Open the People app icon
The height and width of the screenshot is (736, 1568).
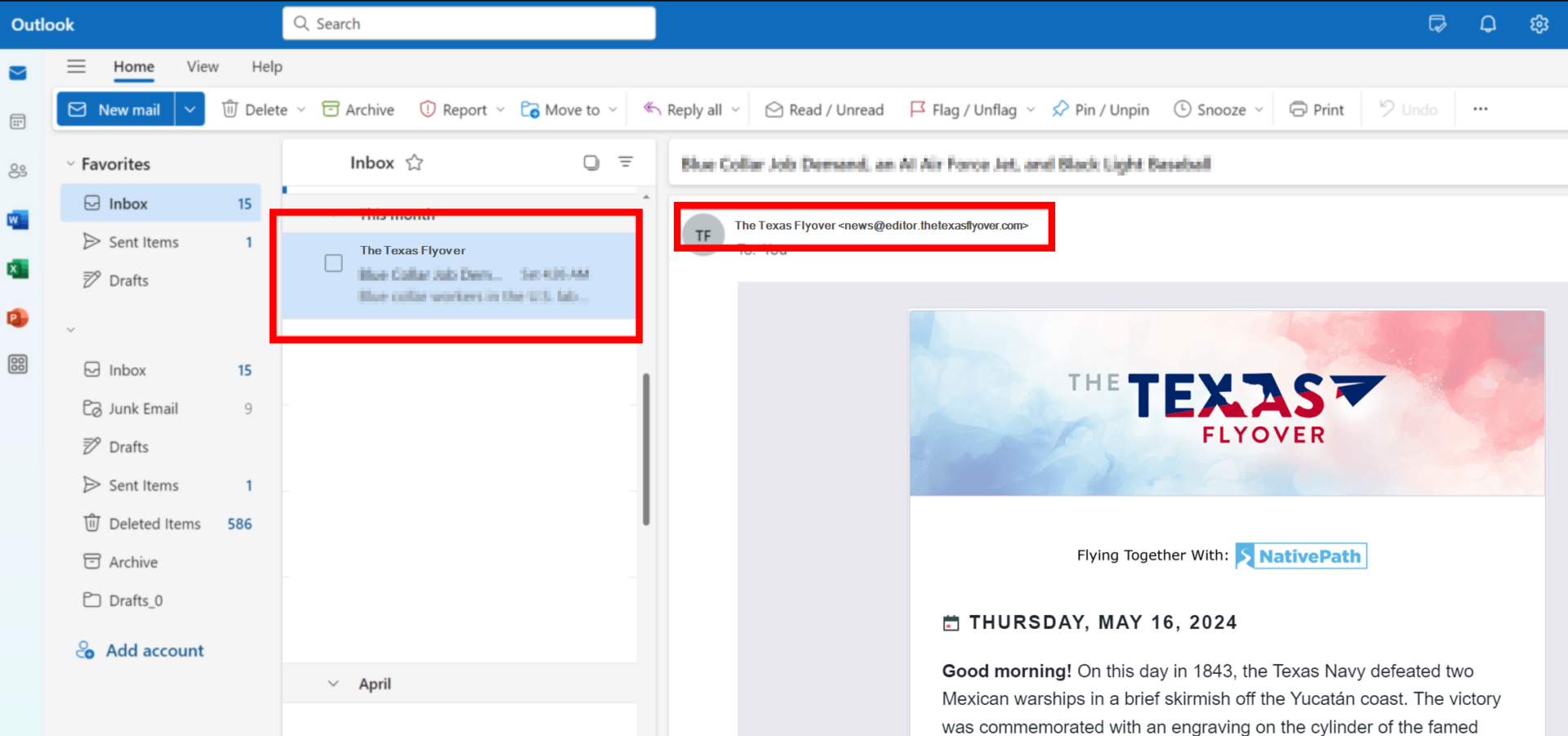[x=18, y=171]
